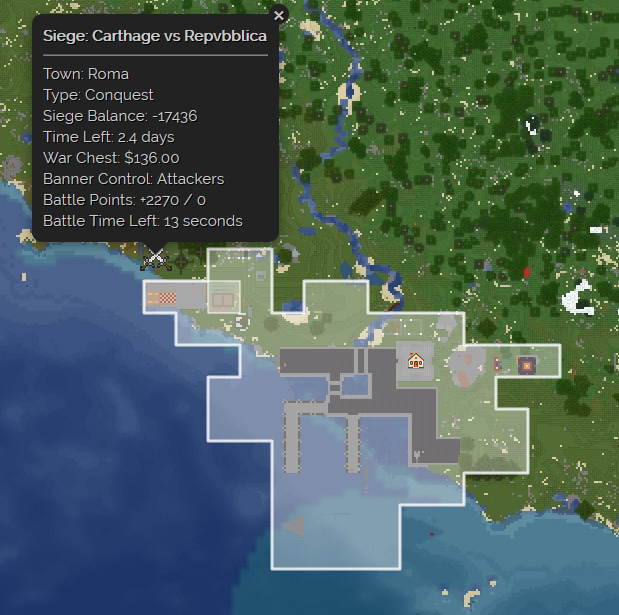Viewport: 619px width, 615px height.
Task: Click the small red marker in the forest
Action: [x=526, y=272]
